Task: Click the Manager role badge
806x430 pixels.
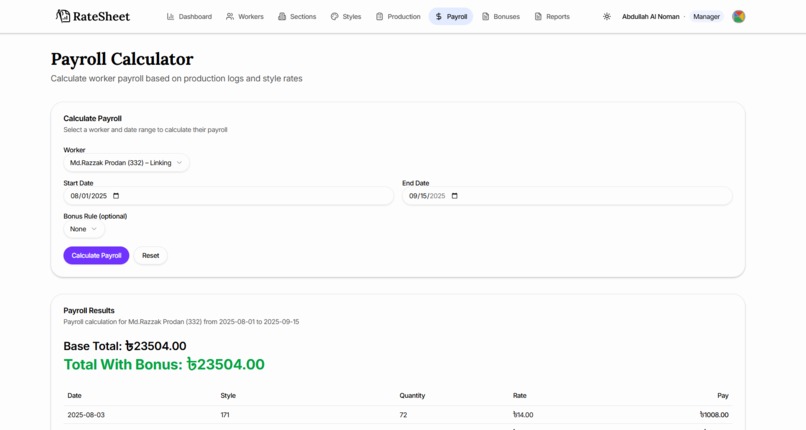Action: tap(706, 16)
